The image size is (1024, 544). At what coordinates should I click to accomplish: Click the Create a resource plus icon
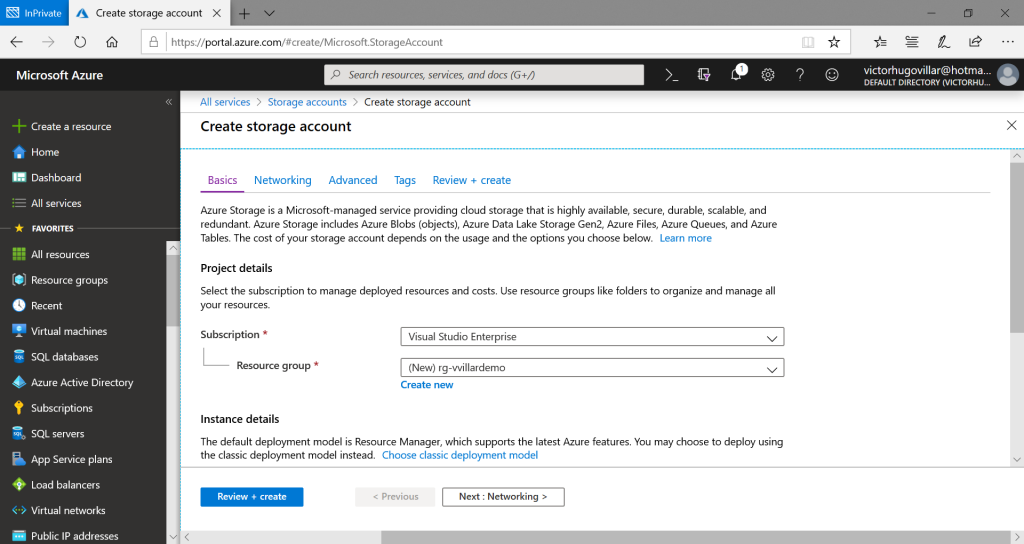pos(19,126)
